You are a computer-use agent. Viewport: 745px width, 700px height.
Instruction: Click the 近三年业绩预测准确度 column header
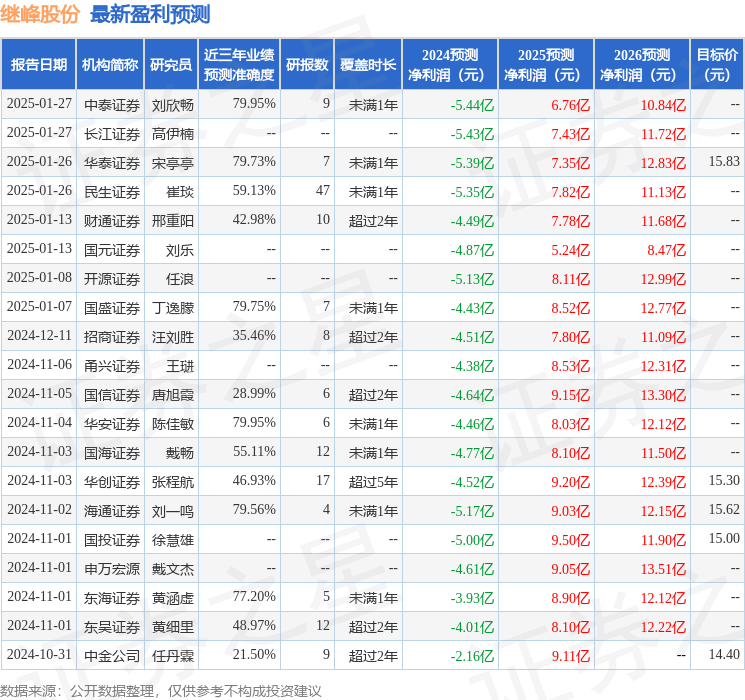tap(239, 64)
